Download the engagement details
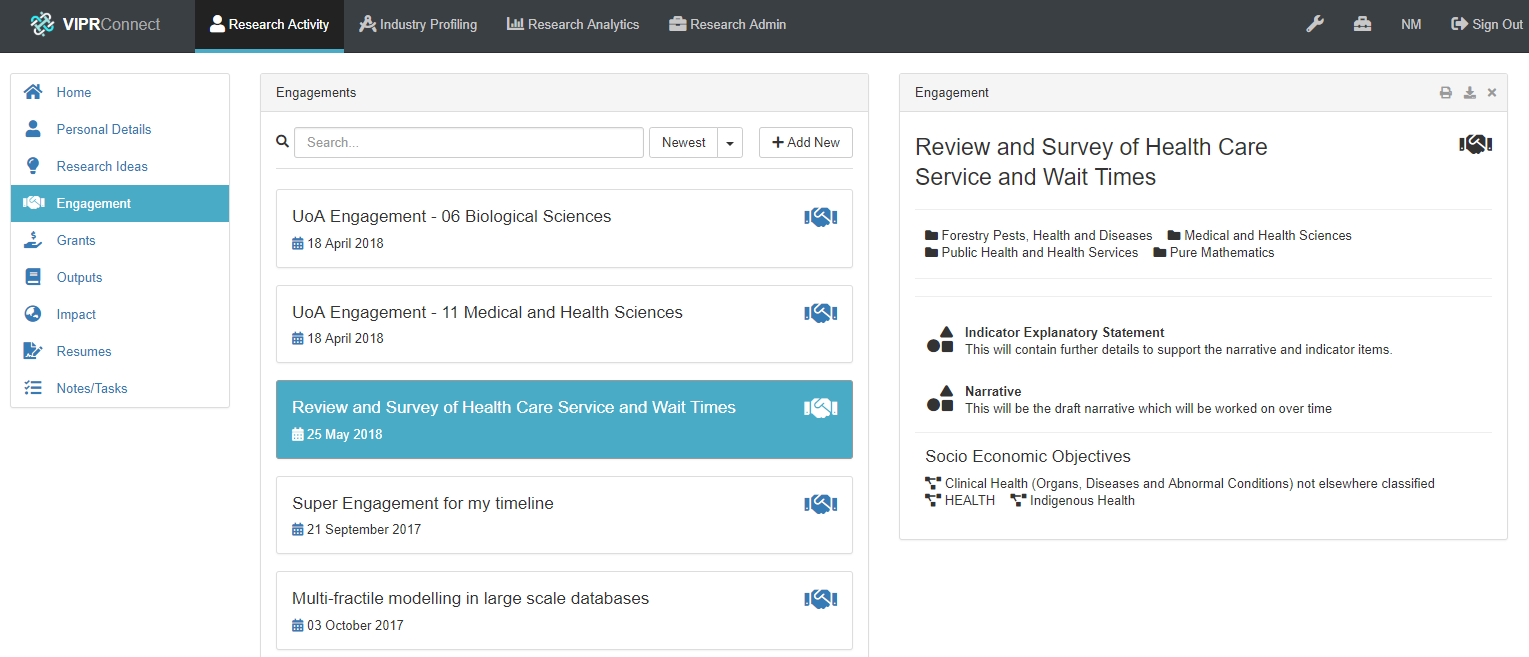 [x=1469, y=93]
